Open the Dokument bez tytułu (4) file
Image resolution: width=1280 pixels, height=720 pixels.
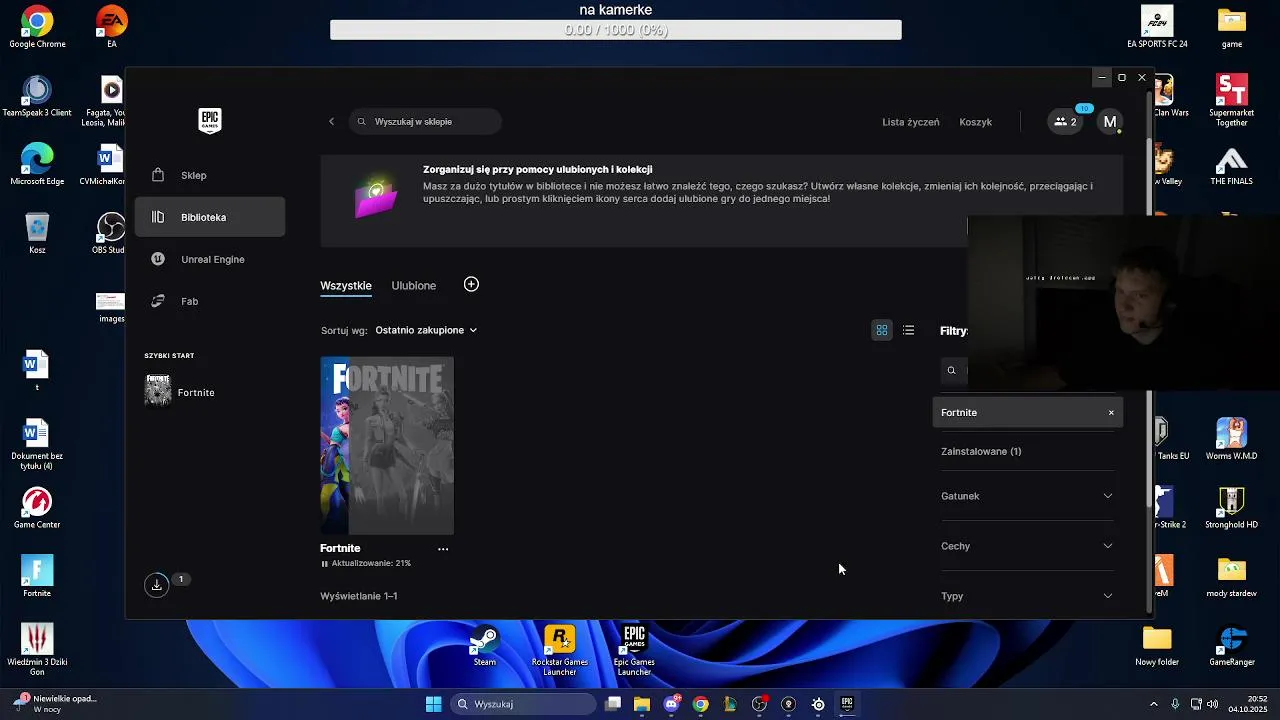tap(37, 444)
